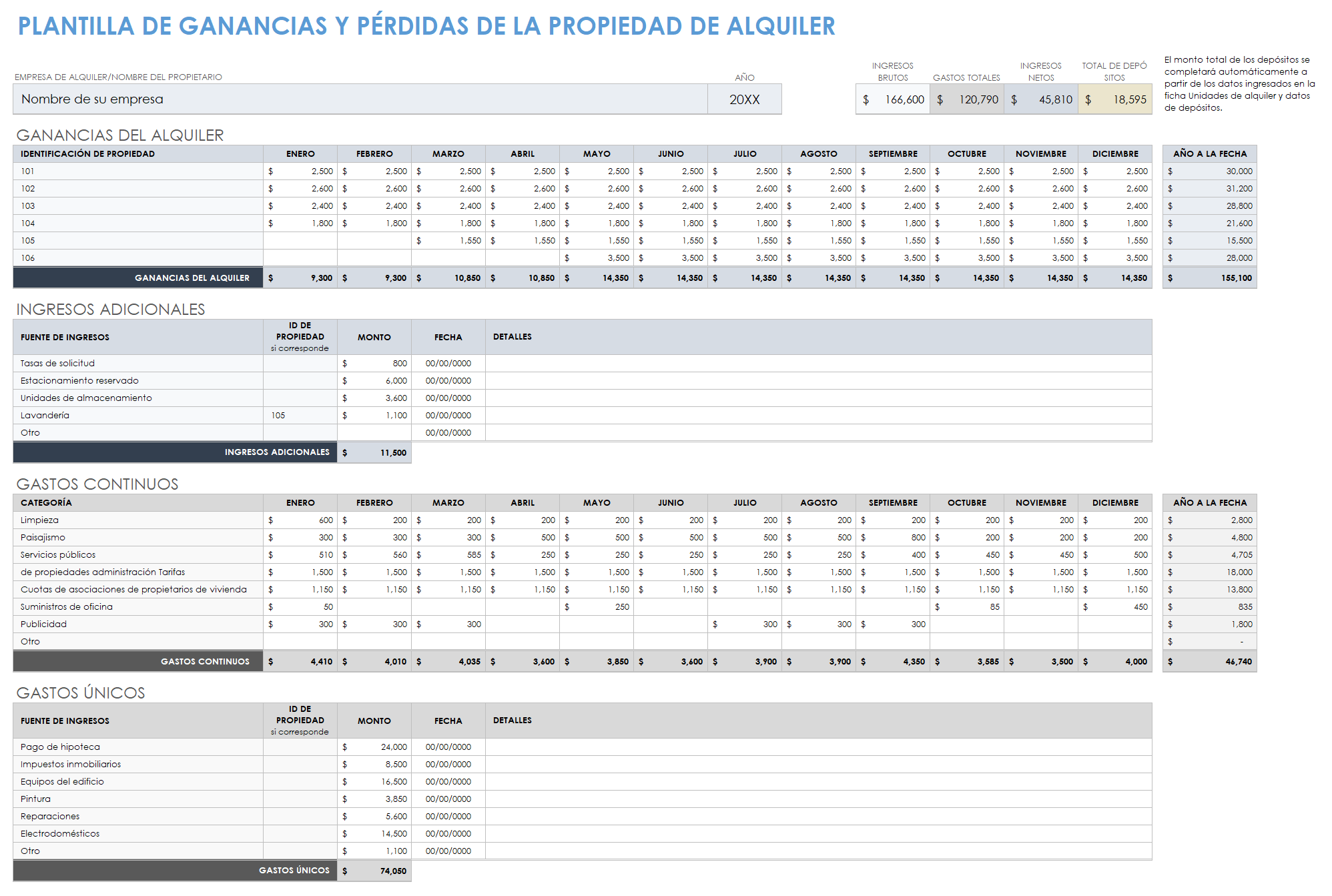The height and width of the screenshot is (896, 1332).
Task: Click the 'INGRESOS ADICIONALES' section heading
Action: (111, 310)
